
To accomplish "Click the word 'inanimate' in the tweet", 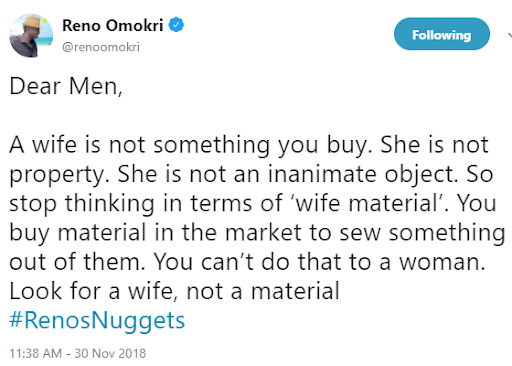I will coord(322,174).
